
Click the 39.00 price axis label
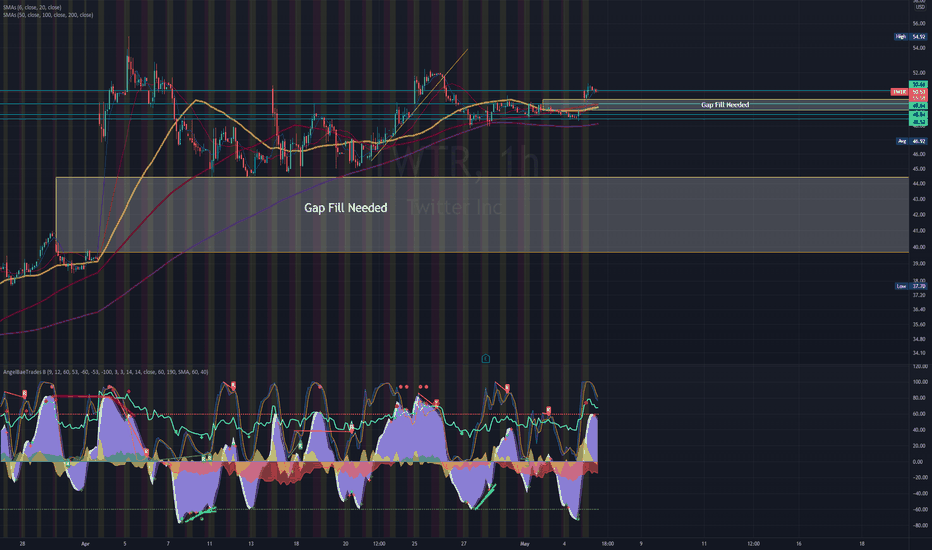click(919, 263)
